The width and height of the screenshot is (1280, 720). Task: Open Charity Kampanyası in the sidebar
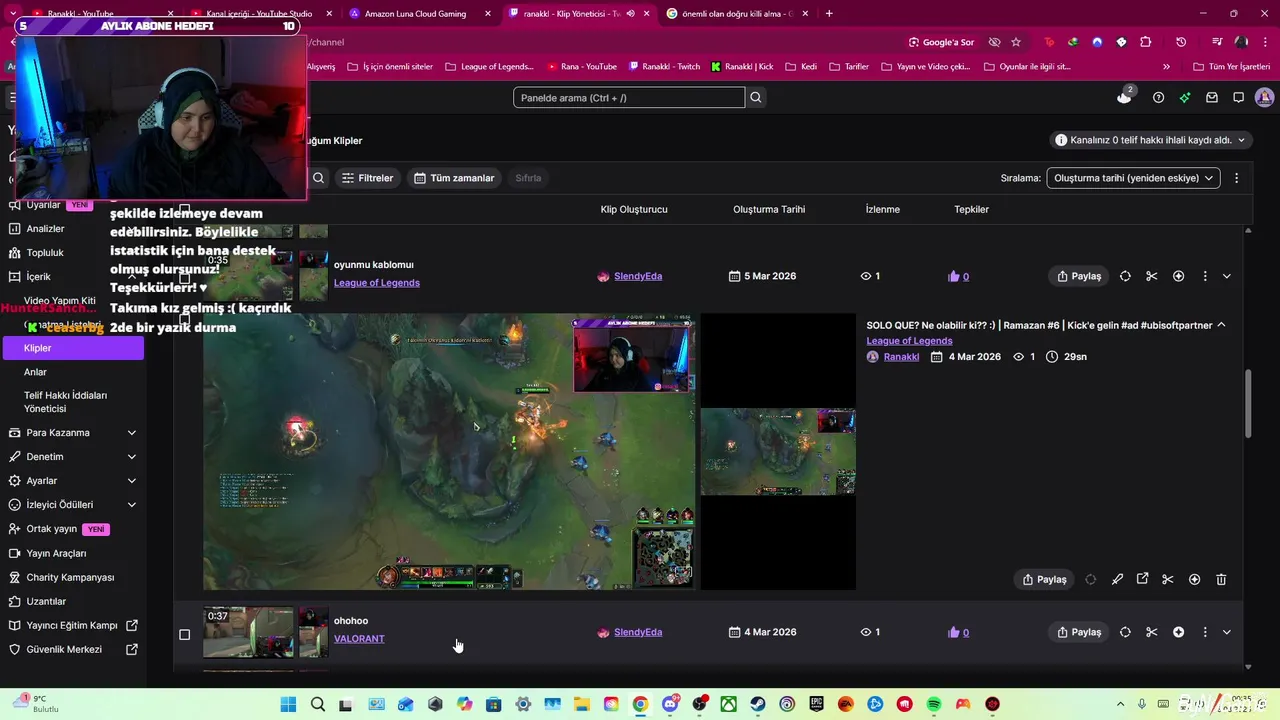pos(70,577)
